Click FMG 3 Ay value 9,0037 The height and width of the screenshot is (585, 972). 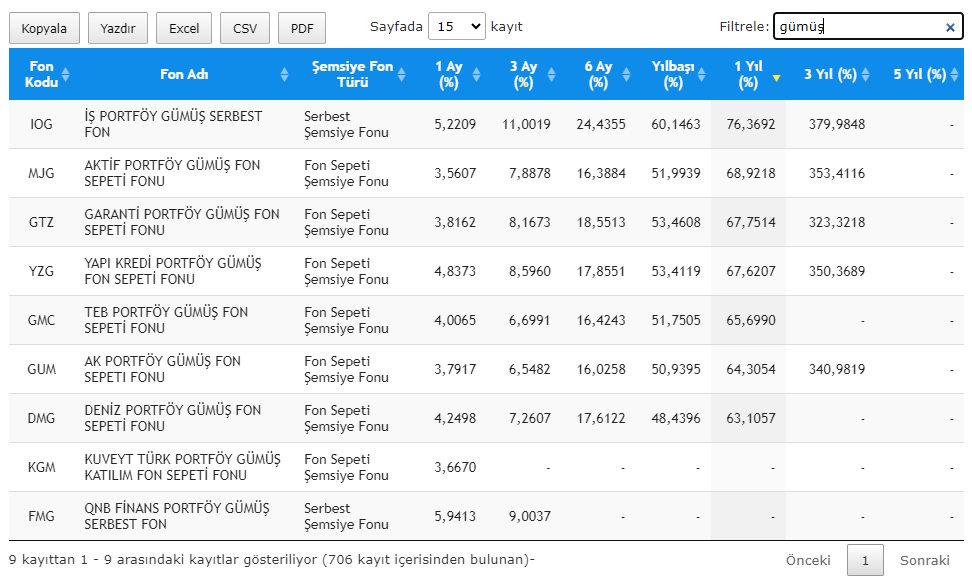point(529,516)
